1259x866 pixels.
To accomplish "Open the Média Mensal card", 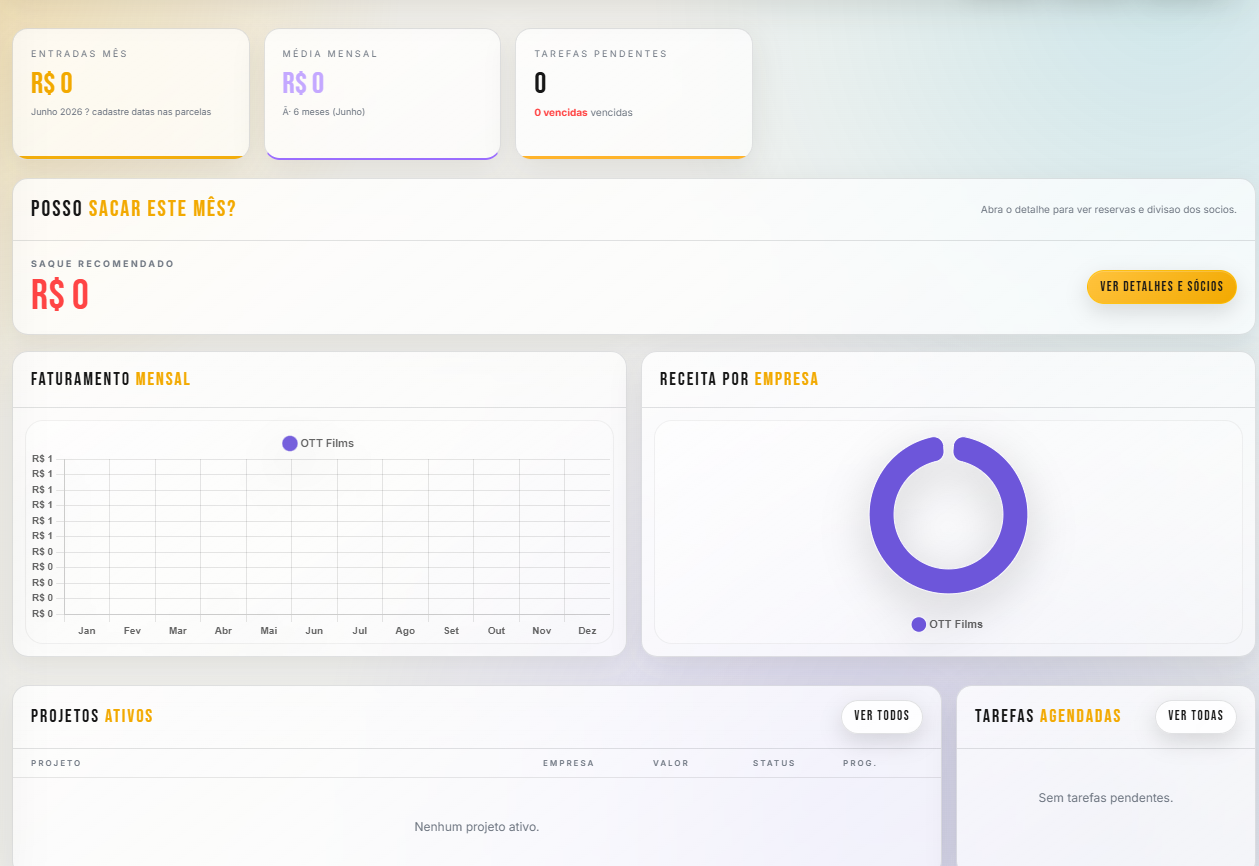I will (382, 94).
